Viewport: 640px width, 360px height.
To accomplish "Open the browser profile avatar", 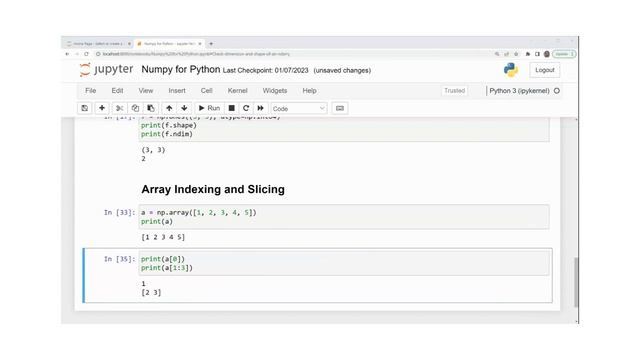I will pos(547,54).
